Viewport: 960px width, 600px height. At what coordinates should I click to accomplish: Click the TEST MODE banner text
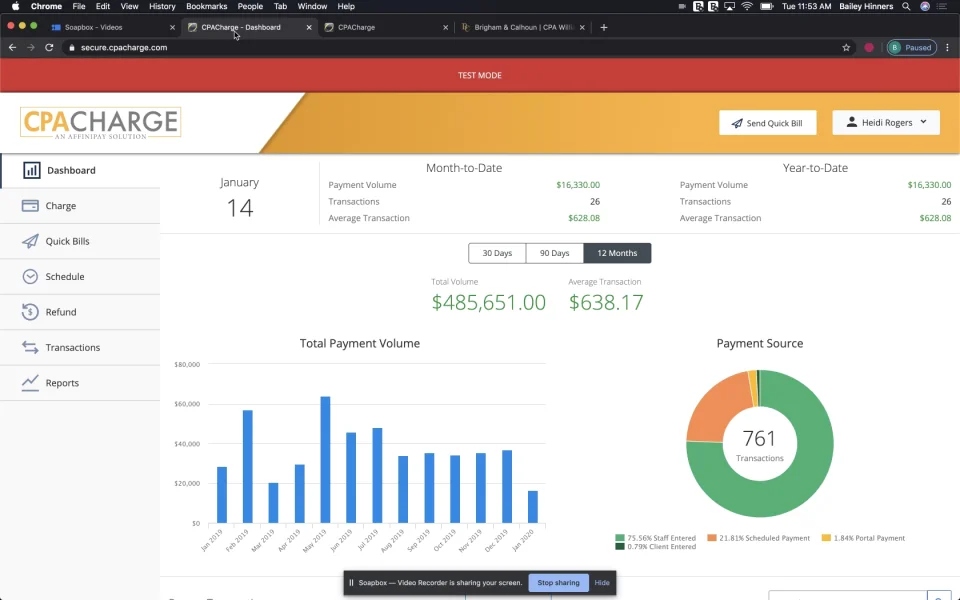(x=479, y=75)
